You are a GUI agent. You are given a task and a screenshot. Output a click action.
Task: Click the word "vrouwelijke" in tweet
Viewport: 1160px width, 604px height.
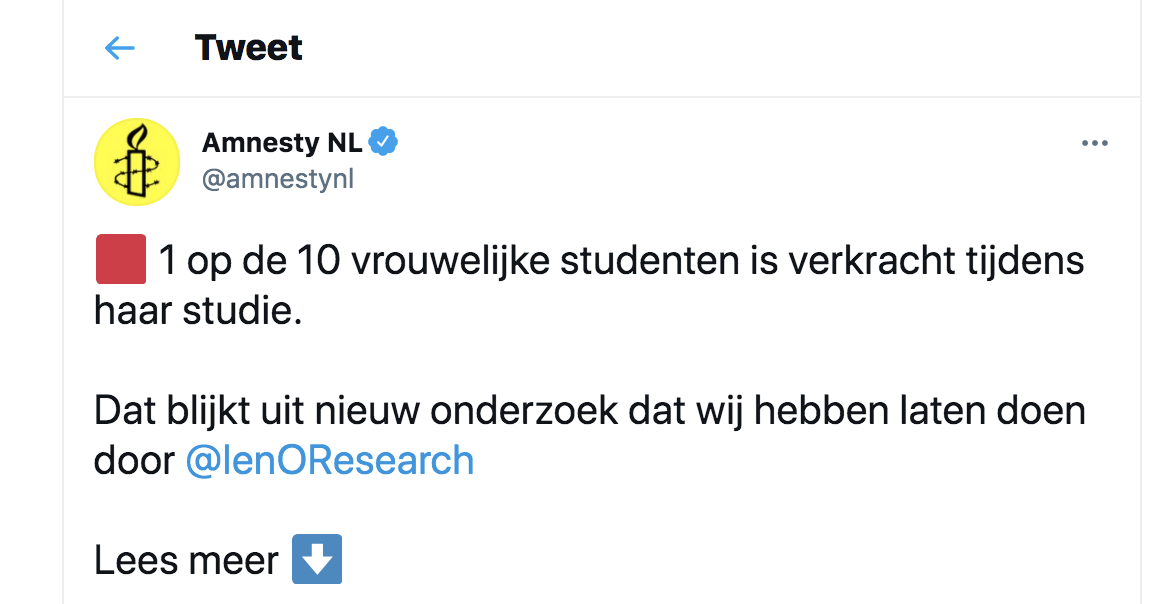451,262
